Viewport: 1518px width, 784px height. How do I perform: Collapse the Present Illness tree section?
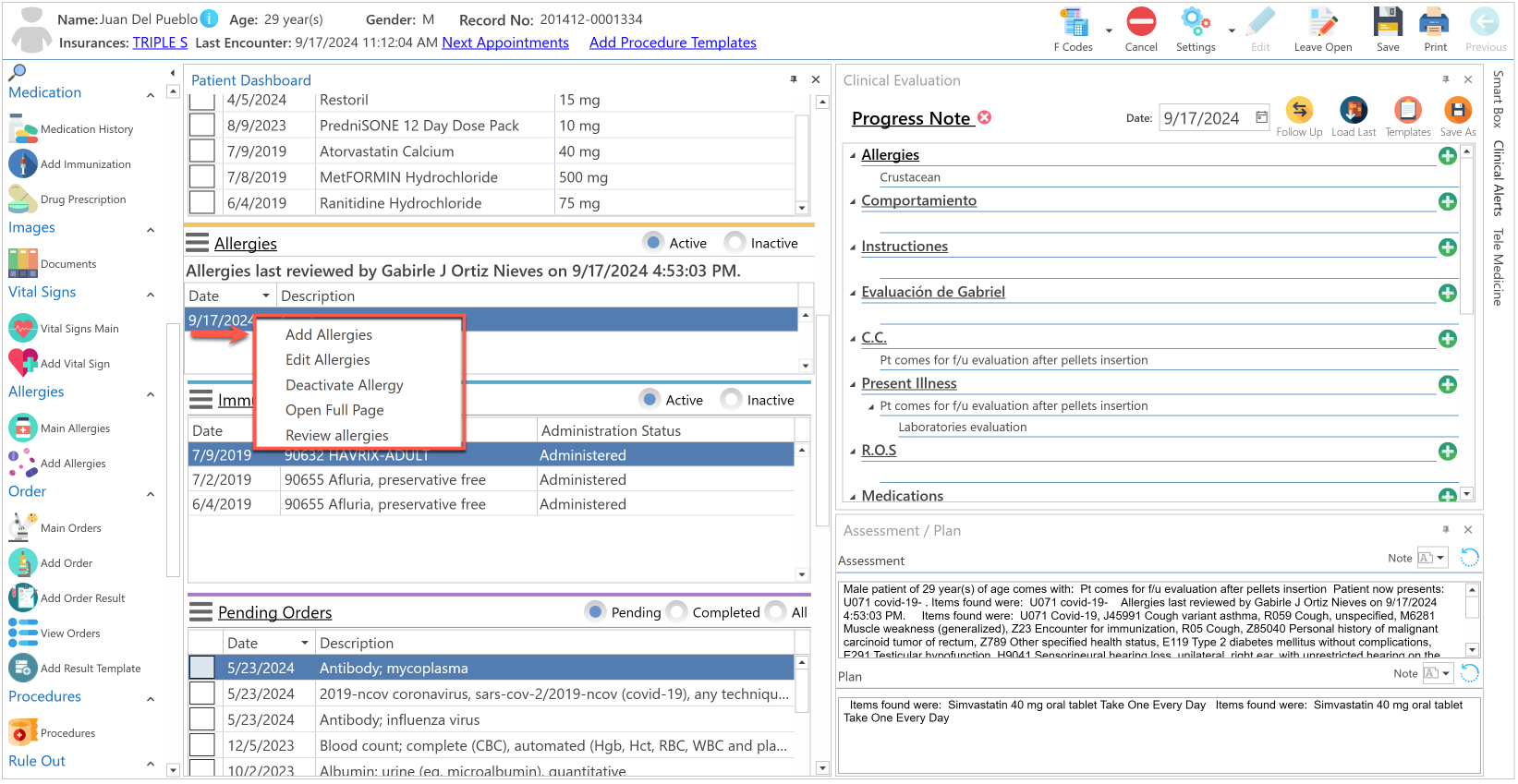pos(853,384)
